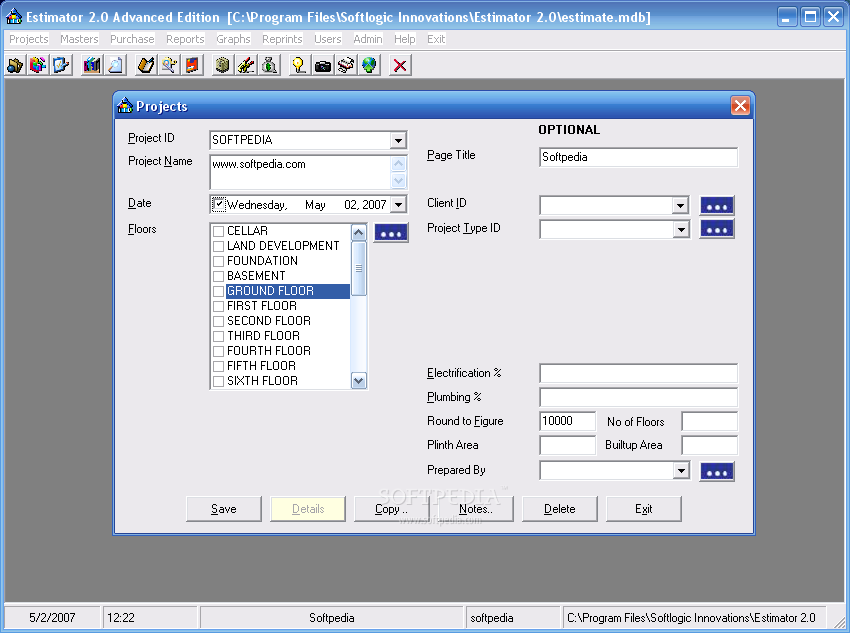Click the camera toolbar icon
This screenshot has height=633, width=850.
(323, 66)
